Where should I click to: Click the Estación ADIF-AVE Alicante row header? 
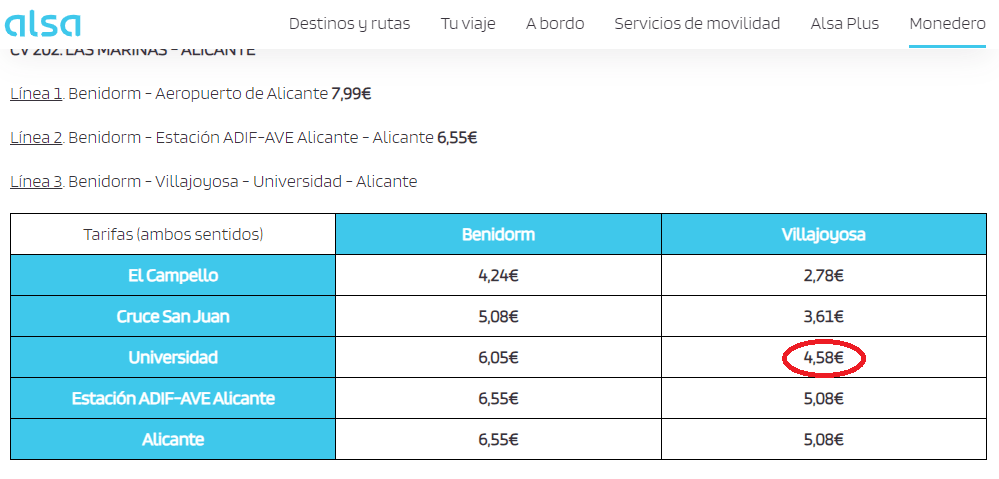pyautogui.click(x=173, y=399)
